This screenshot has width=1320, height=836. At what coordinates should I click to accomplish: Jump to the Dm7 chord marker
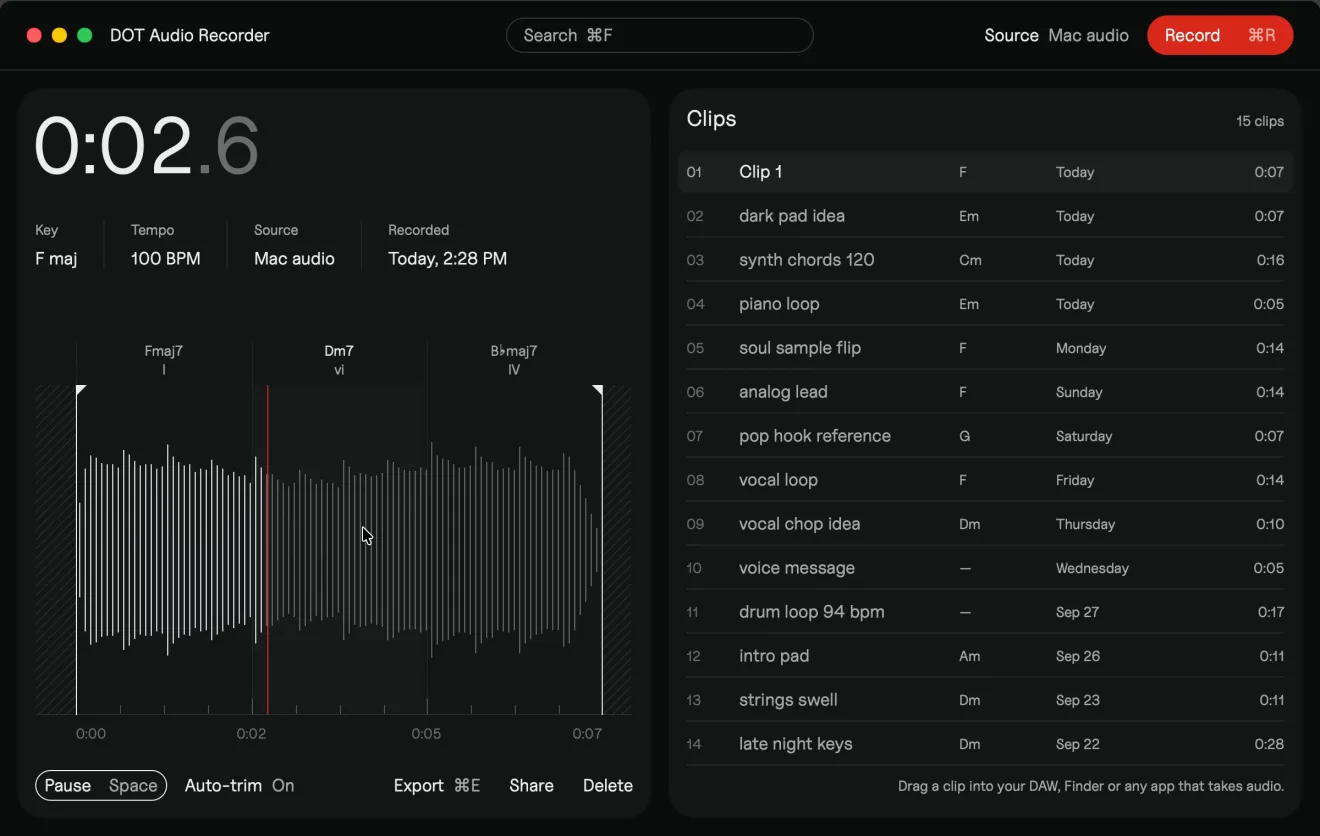pyautogui.click(x=339, y=360)
